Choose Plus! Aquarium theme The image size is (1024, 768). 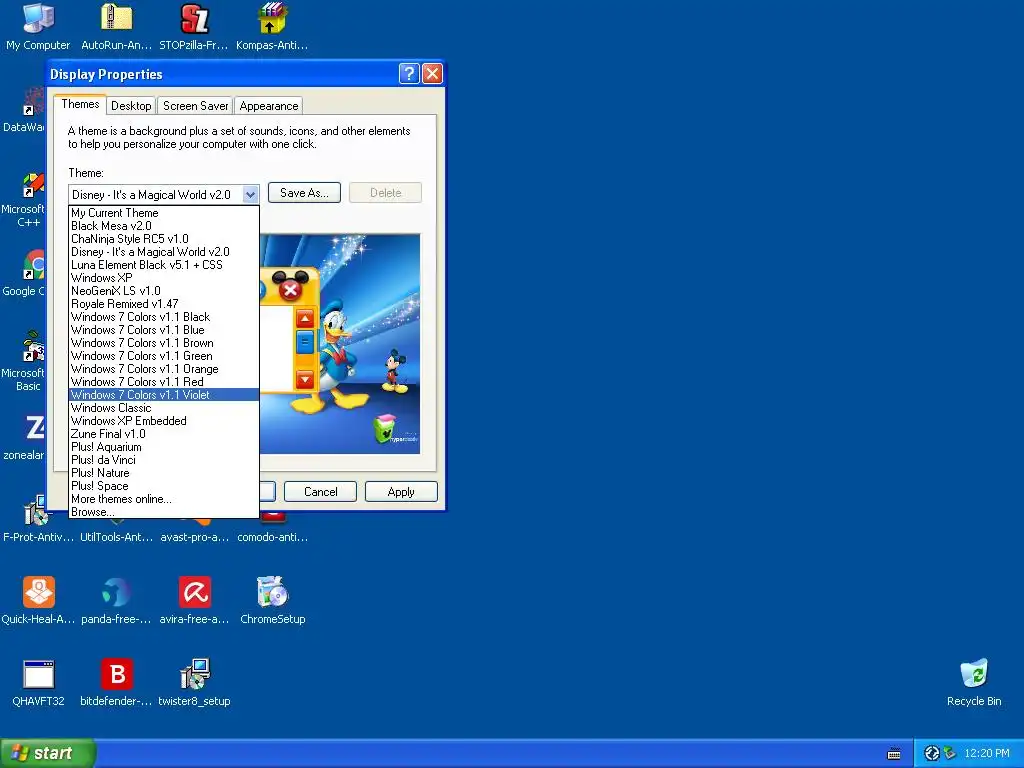pyautogui.click(x=164, y=447)
